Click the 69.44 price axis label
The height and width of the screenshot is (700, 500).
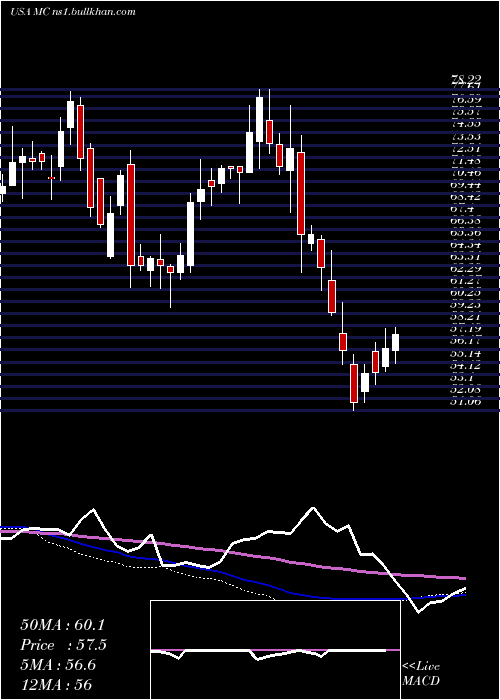(x=466, y=184)
